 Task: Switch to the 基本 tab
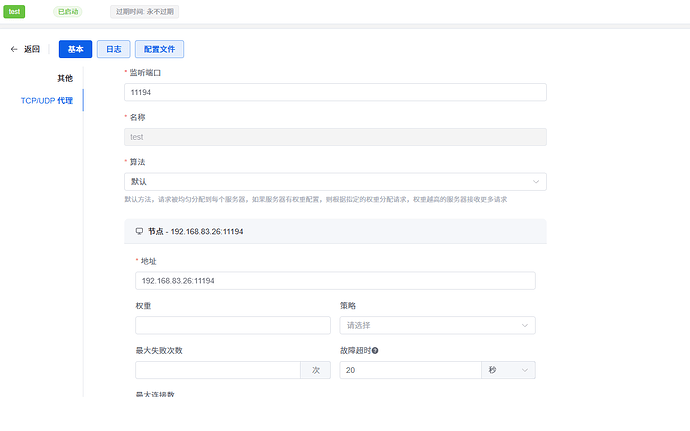coord(75,49)
